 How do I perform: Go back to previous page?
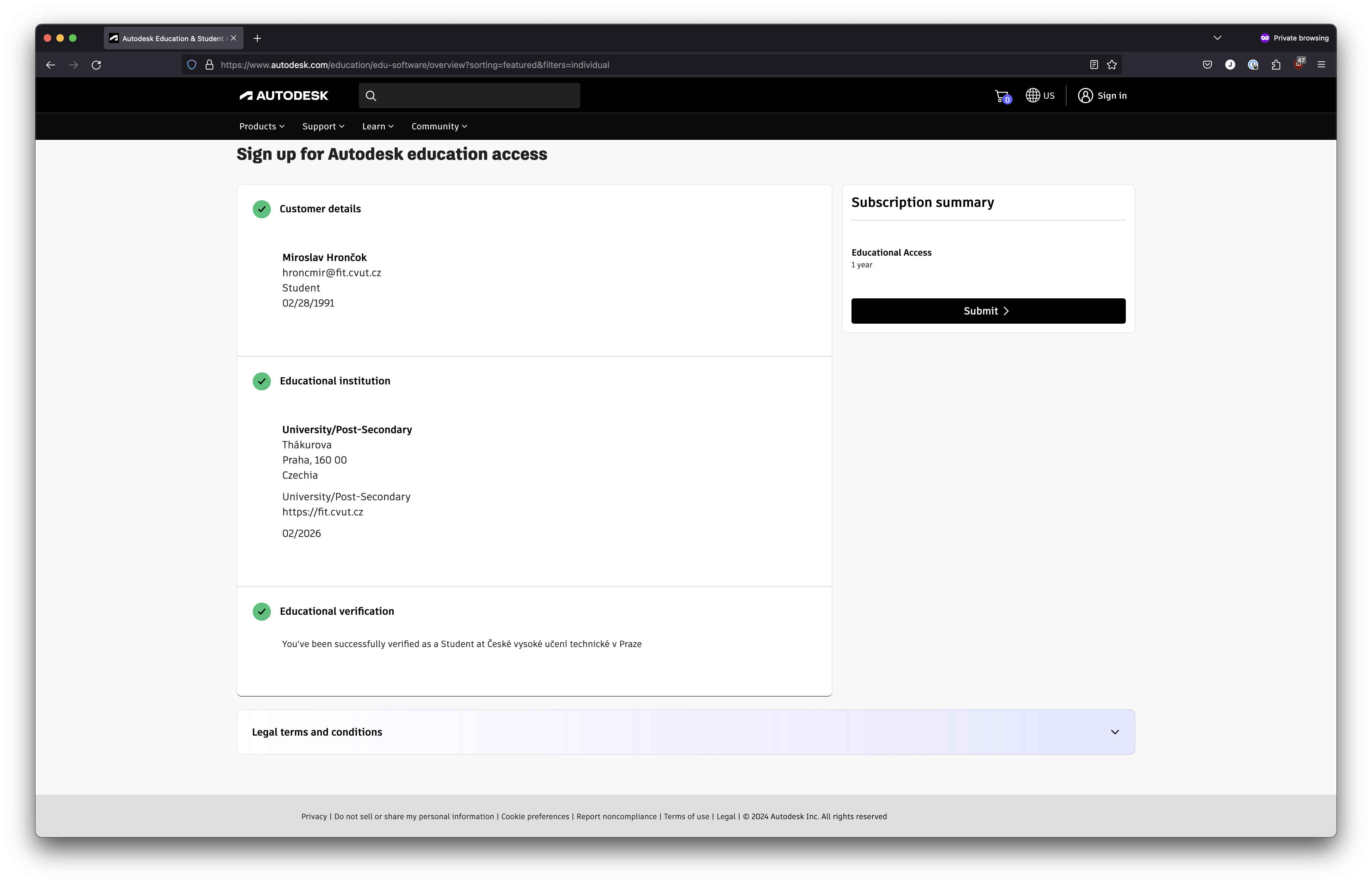(51, 65)
